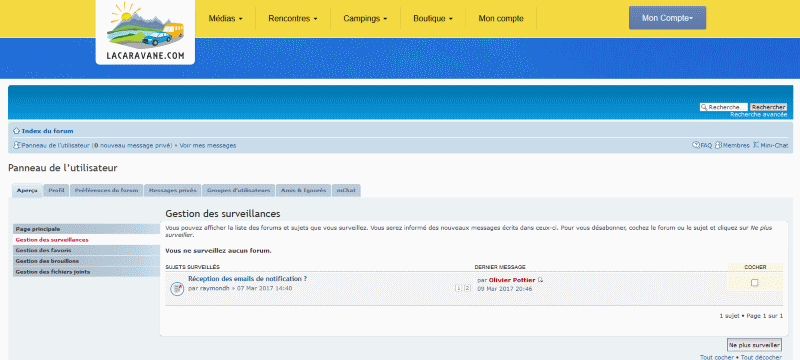
Task: Click Tout cocher link
Action: 717,357
